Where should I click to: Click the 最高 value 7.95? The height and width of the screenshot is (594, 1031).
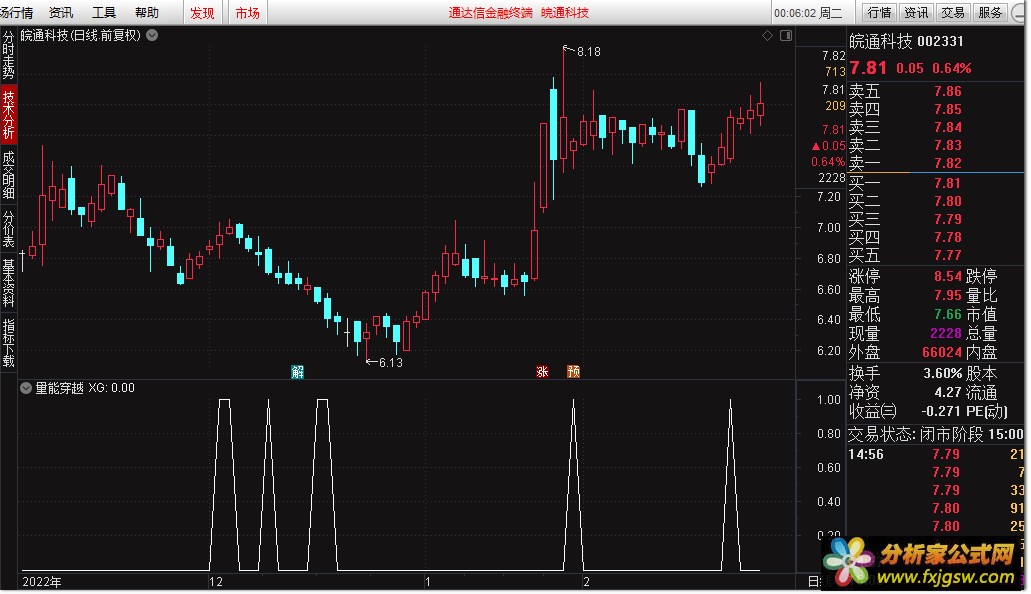[947, 295]
